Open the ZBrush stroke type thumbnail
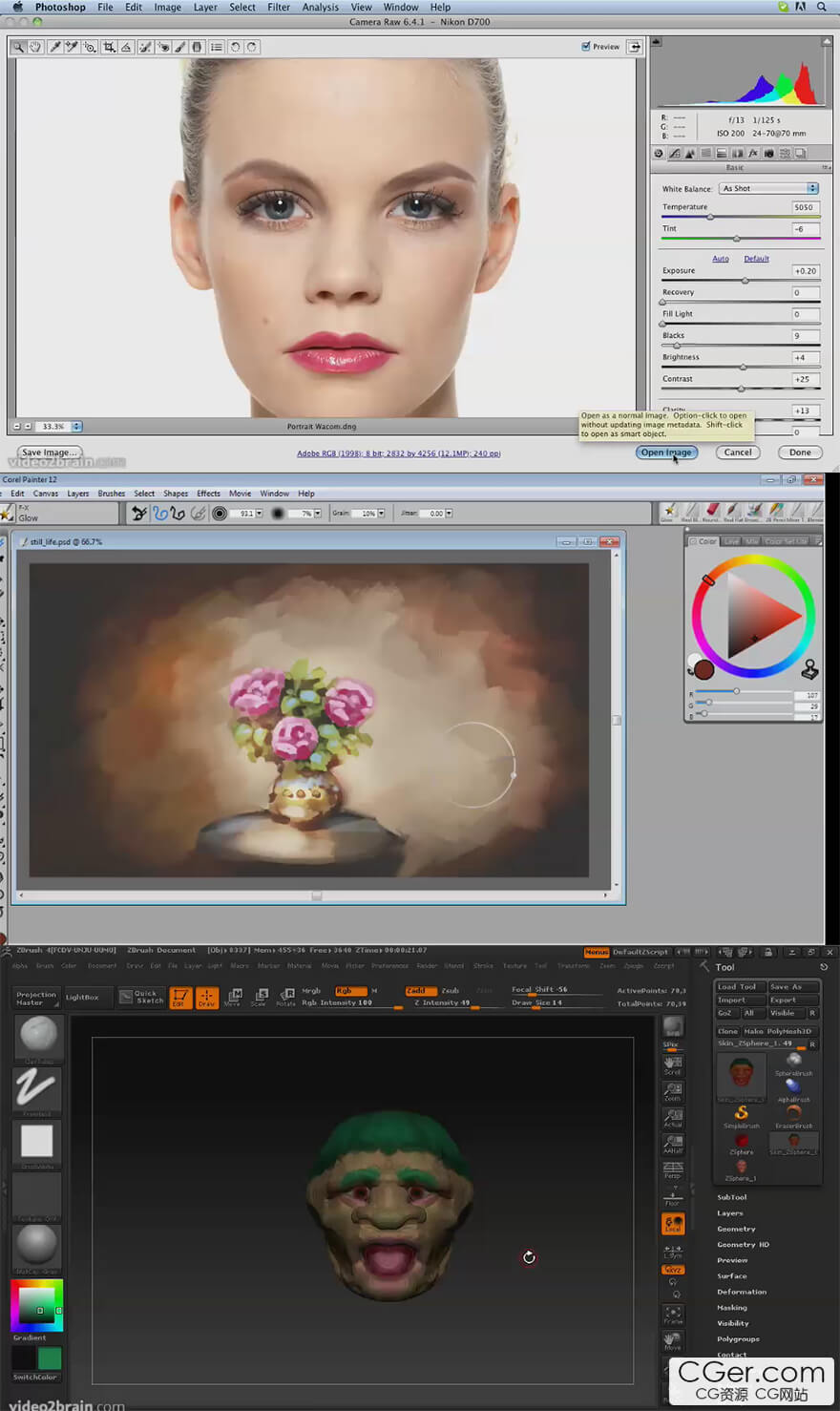This screenshot has width=840, height=1411. (x=37, y=1087)
